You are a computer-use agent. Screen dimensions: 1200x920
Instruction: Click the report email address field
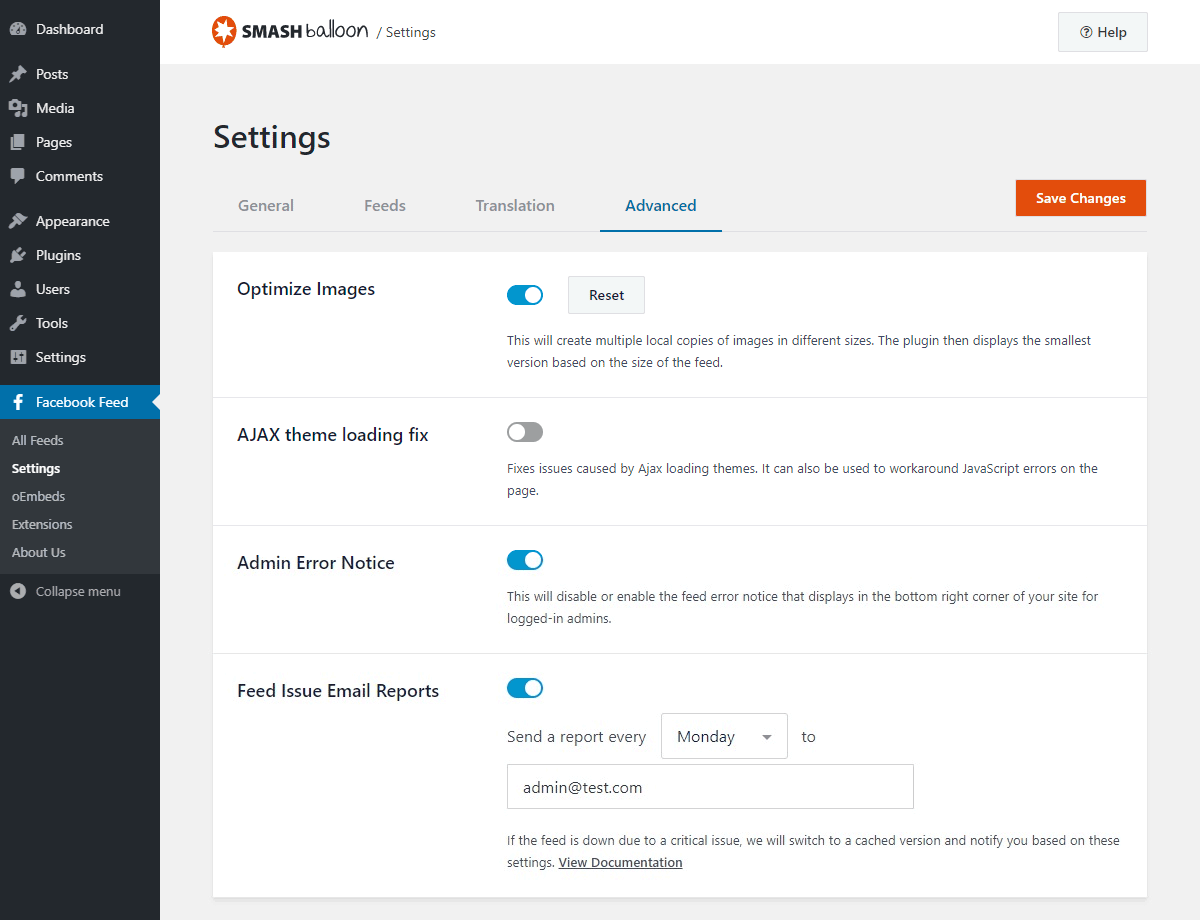710,787
